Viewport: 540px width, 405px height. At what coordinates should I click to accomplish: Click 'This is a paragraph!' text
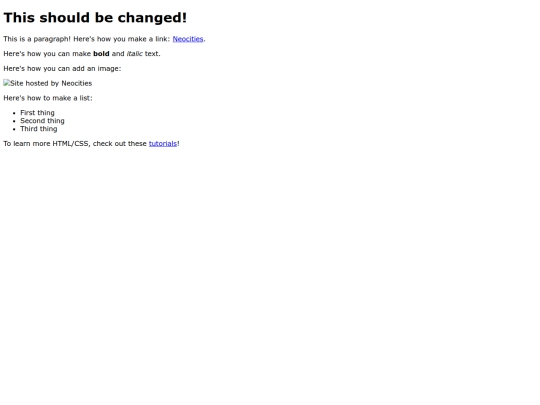pos(37,39)
